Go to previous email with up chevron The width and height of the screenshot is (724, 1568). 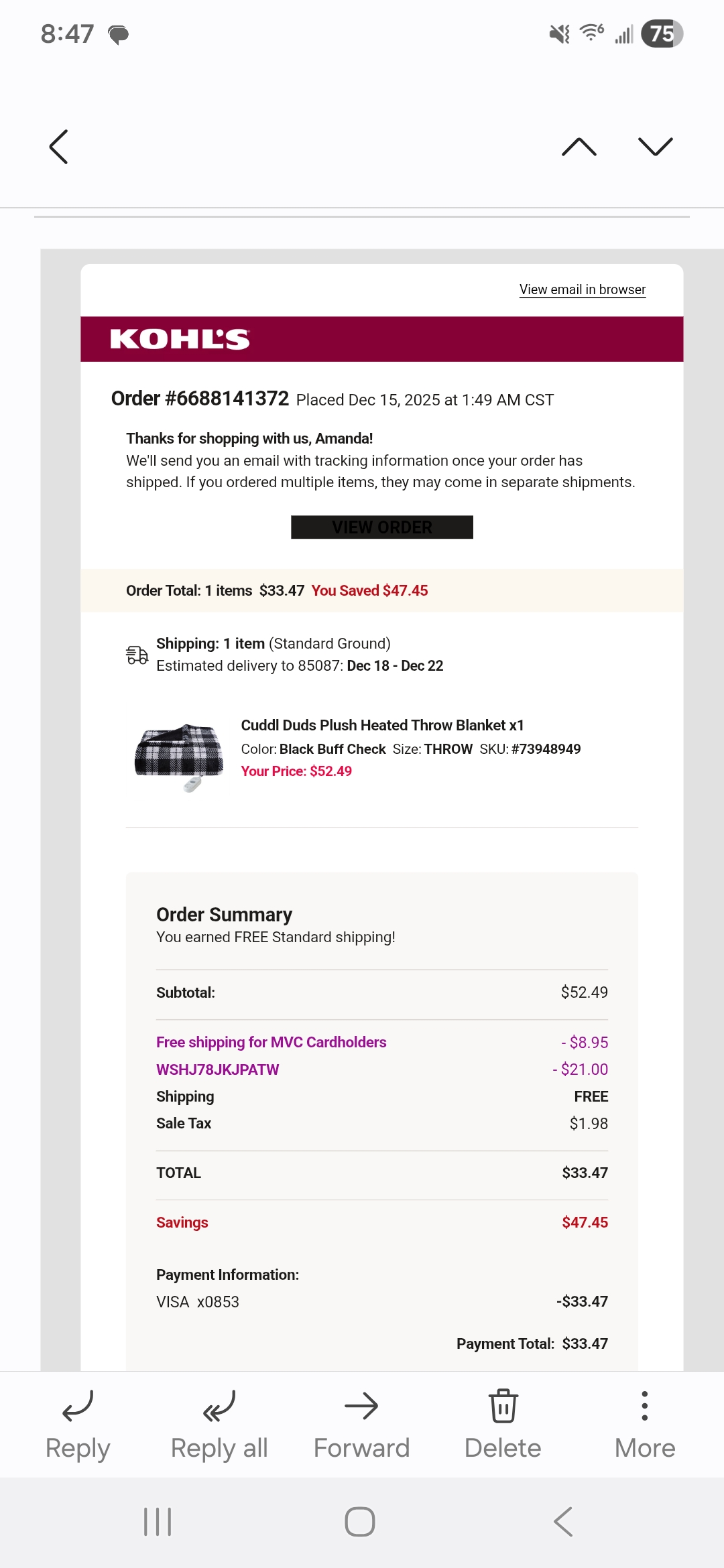579,147
